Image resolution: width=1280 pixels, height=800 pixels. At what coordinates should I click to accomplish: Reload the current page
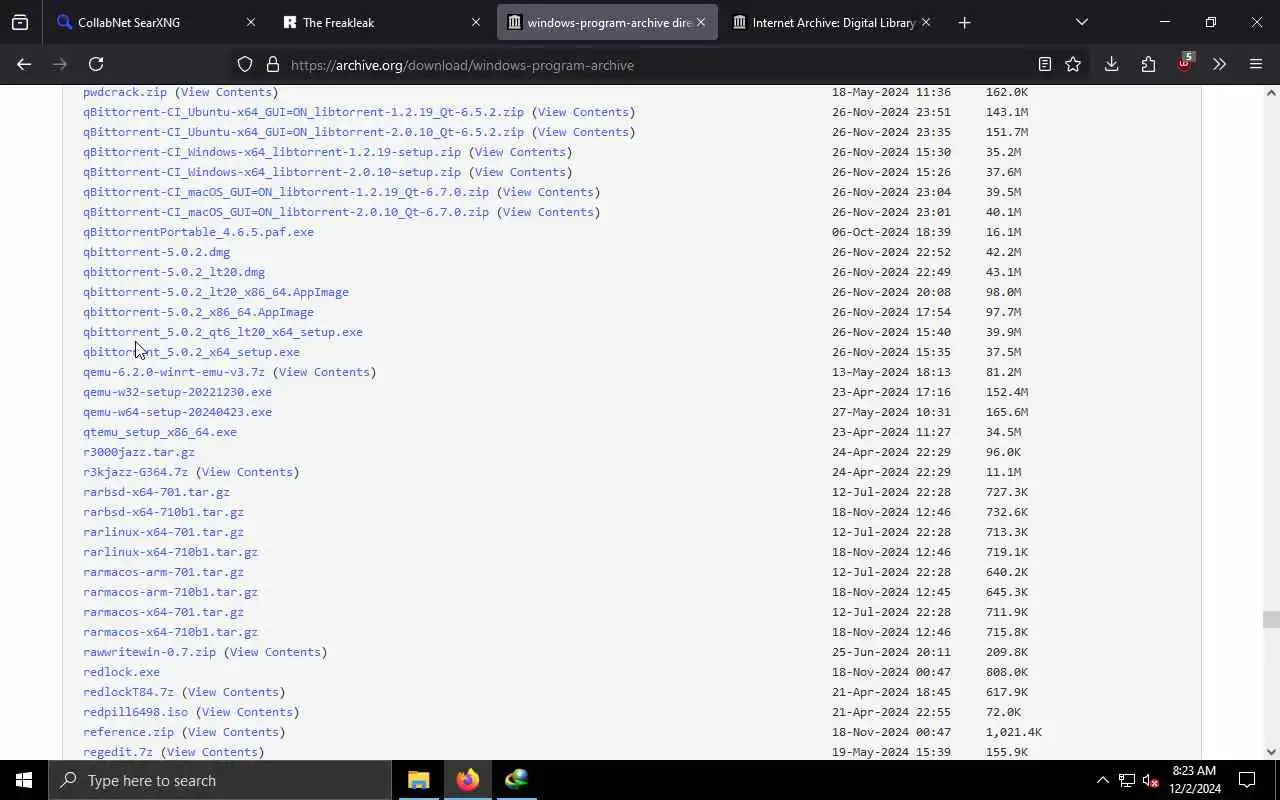pos(96,64)
